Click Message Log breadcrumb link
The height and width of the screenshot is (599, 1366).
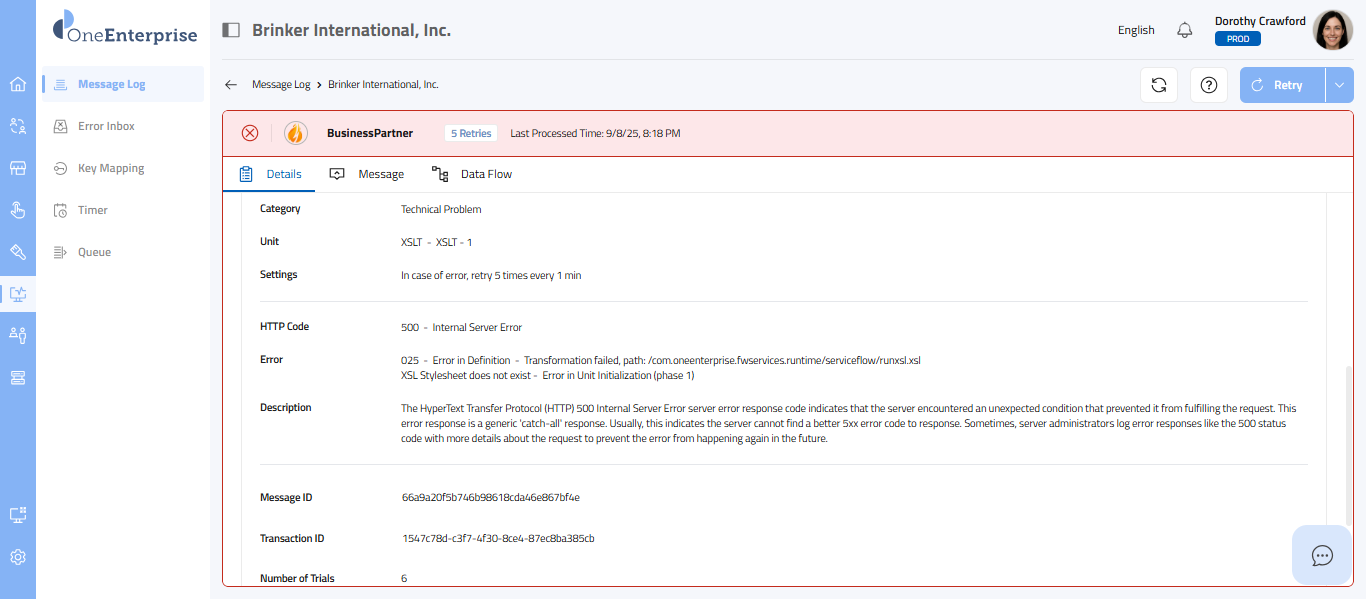[281, 85]
